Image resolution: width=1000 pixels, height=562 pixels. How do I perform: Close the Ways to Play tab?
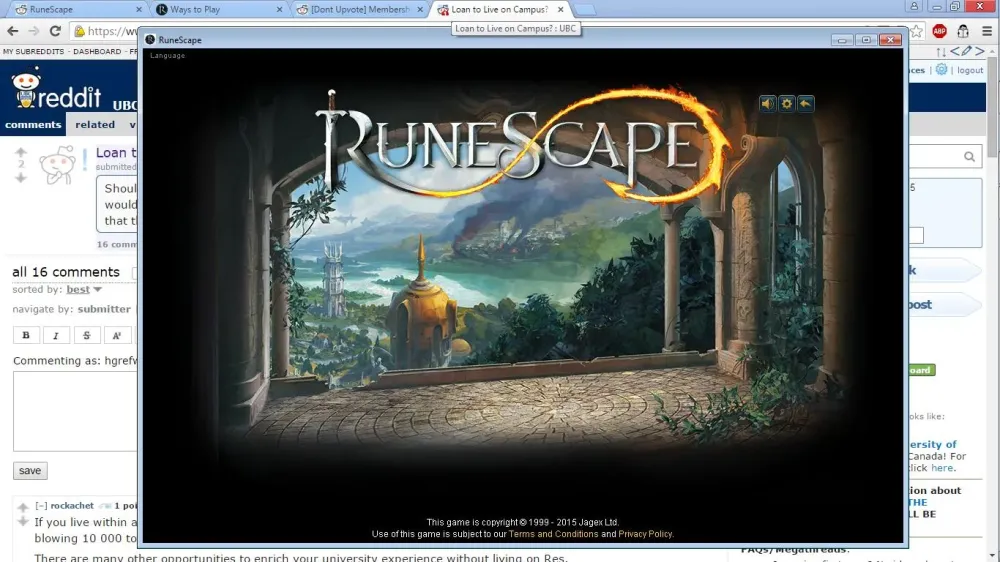coord(279,10)
